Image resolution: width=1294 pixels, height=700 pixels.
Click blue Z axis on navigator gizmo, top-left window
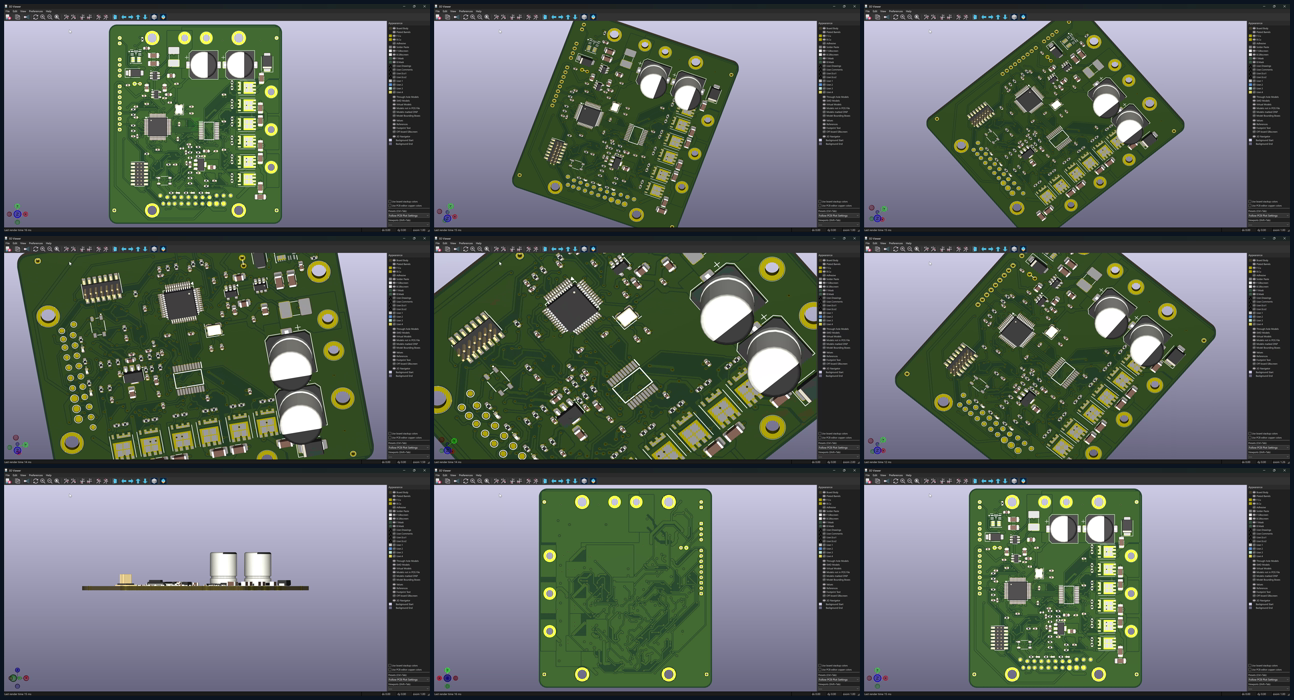tap(17, 214)
